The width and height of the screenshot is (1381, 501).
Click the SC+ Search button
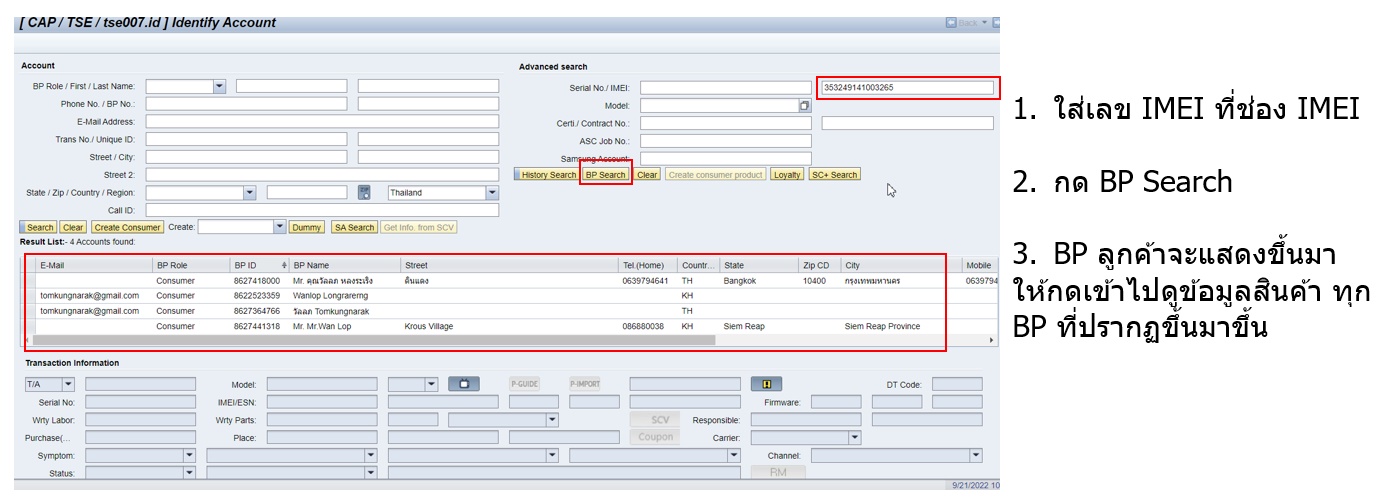(x=834, y=175)
